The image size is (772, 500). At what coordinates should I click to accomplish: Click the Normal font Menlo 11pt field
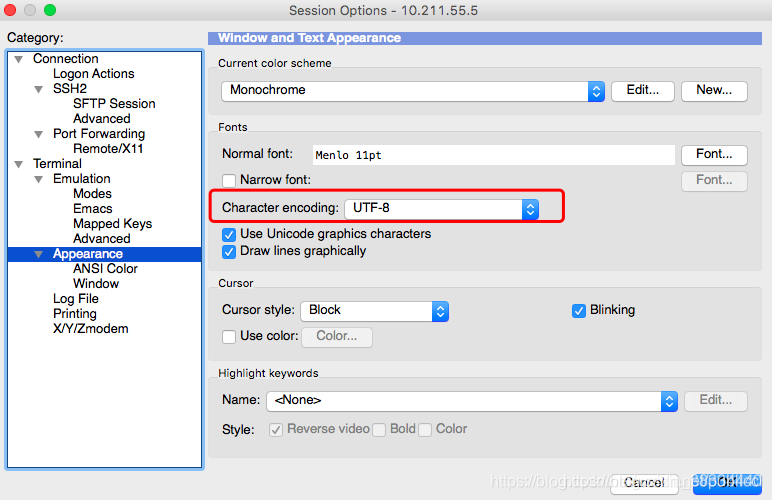493,155
